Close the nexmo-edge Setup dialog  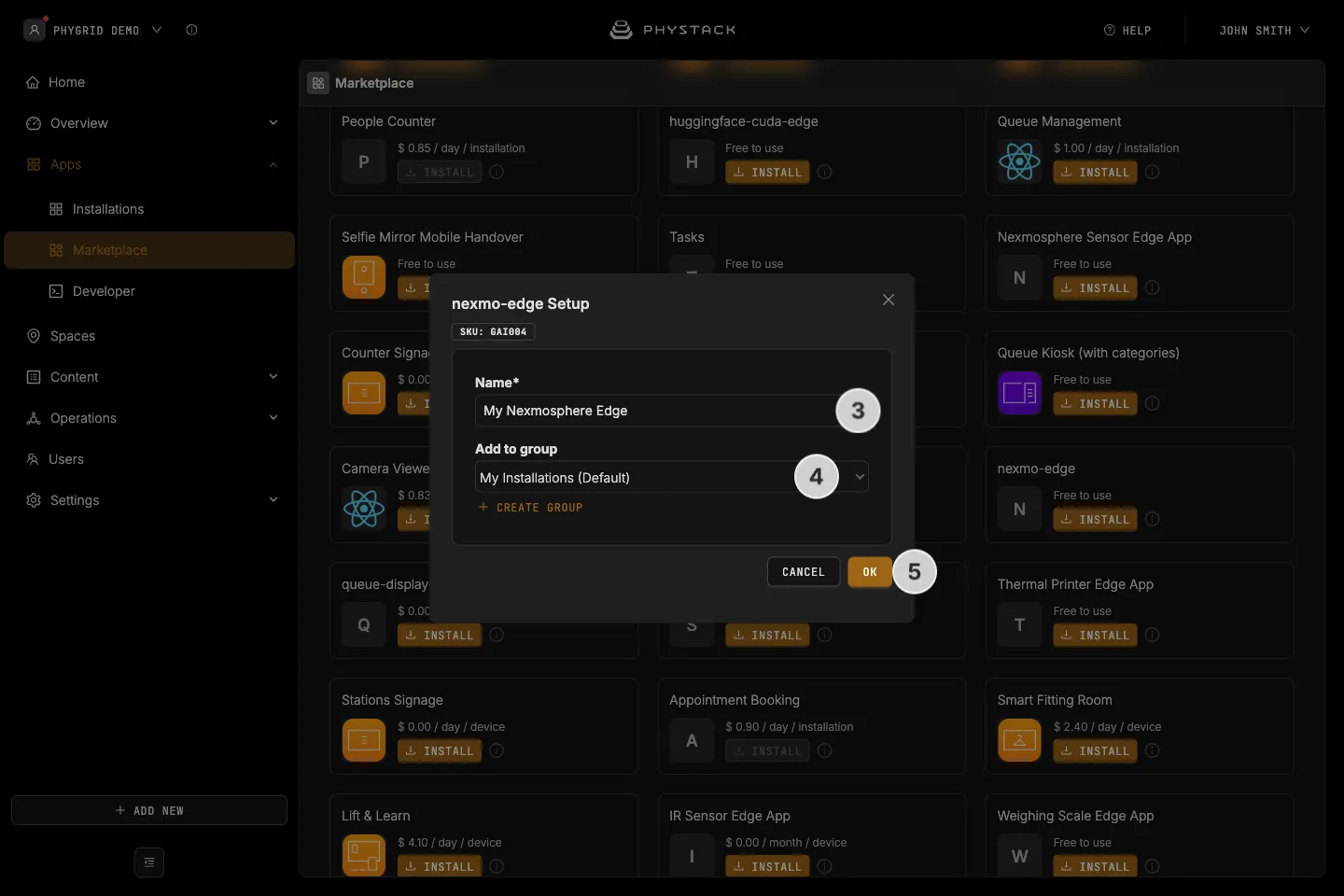point(889,300)
